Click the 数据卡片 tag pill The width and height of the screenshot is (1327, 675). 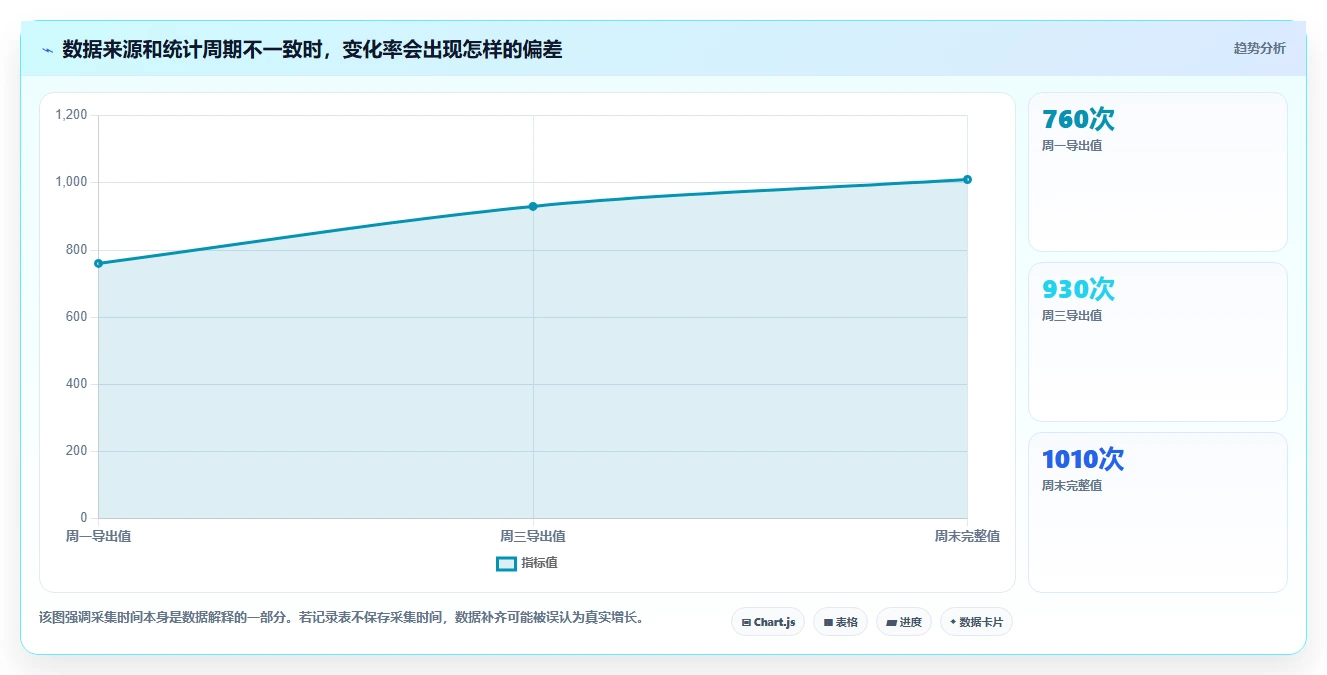click(x=976, y=622)
